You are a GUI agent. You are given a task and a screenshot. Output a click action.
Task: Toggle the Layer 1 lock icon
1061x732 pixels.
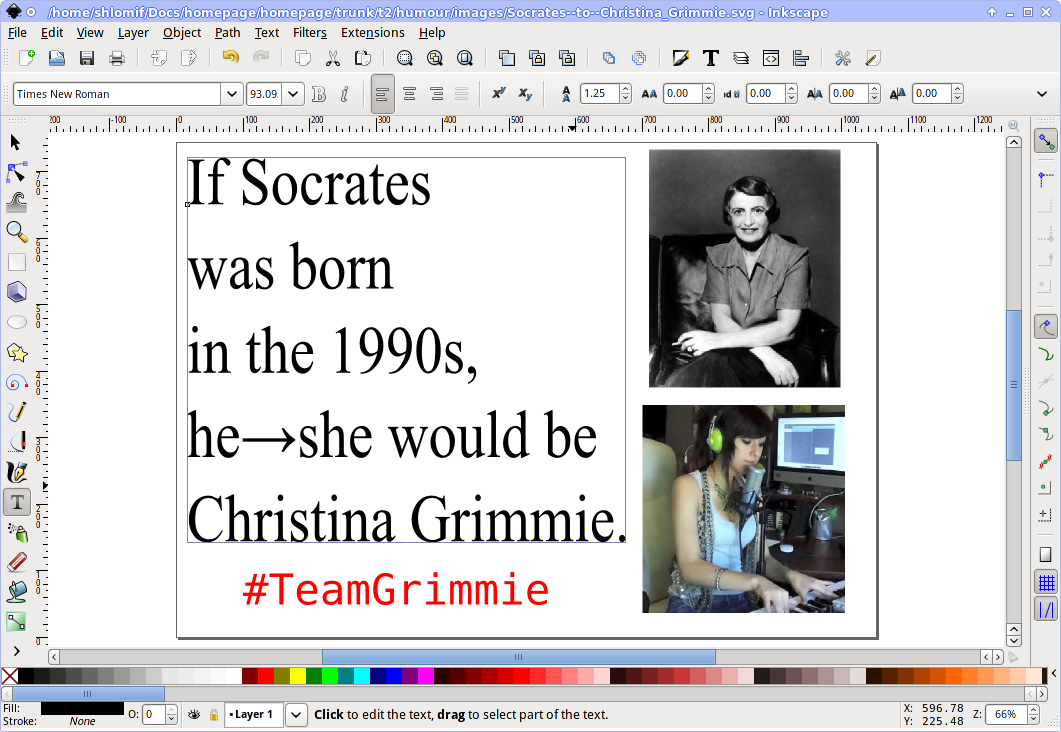tap(214, 714)
